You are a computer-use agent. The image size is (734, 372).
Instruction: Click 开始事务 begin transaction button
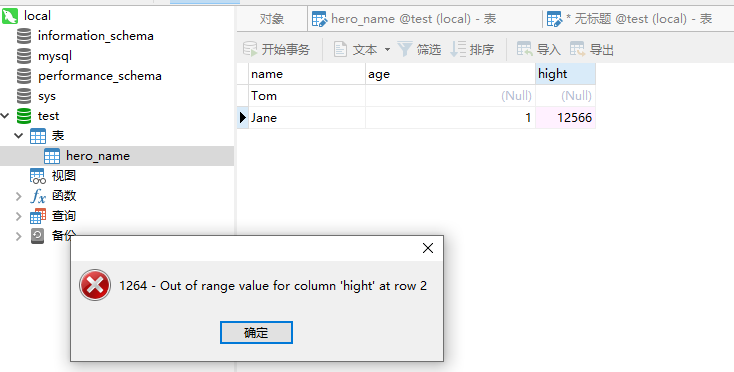[x=277, y=49]
